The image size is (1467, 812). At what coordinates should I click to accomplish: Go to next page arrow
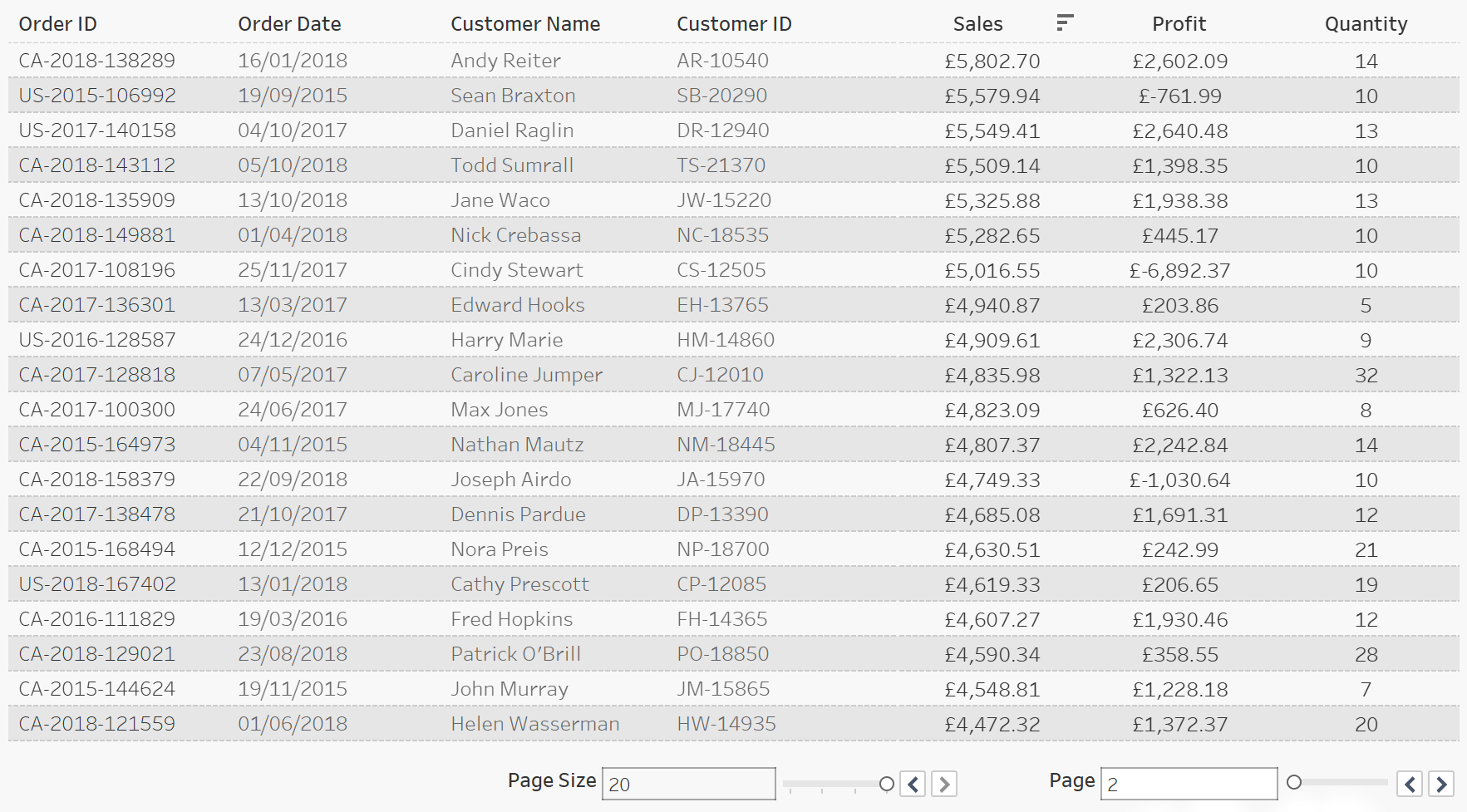click(1441, 784)
